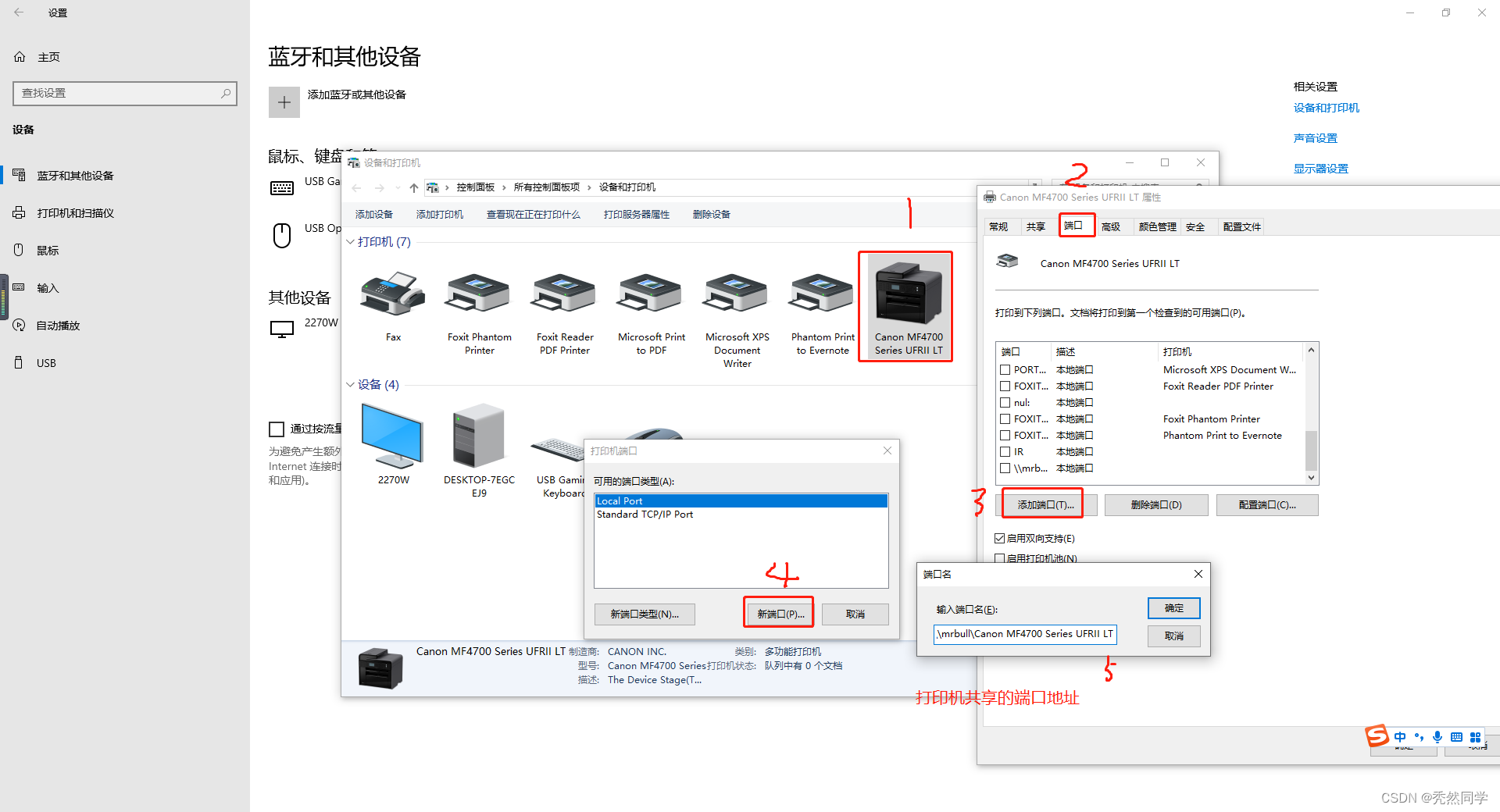Confirm port name with 确定 button
Image resolution: width=1500 pixels, height=812 pixels.
[x=1173, y=608]
